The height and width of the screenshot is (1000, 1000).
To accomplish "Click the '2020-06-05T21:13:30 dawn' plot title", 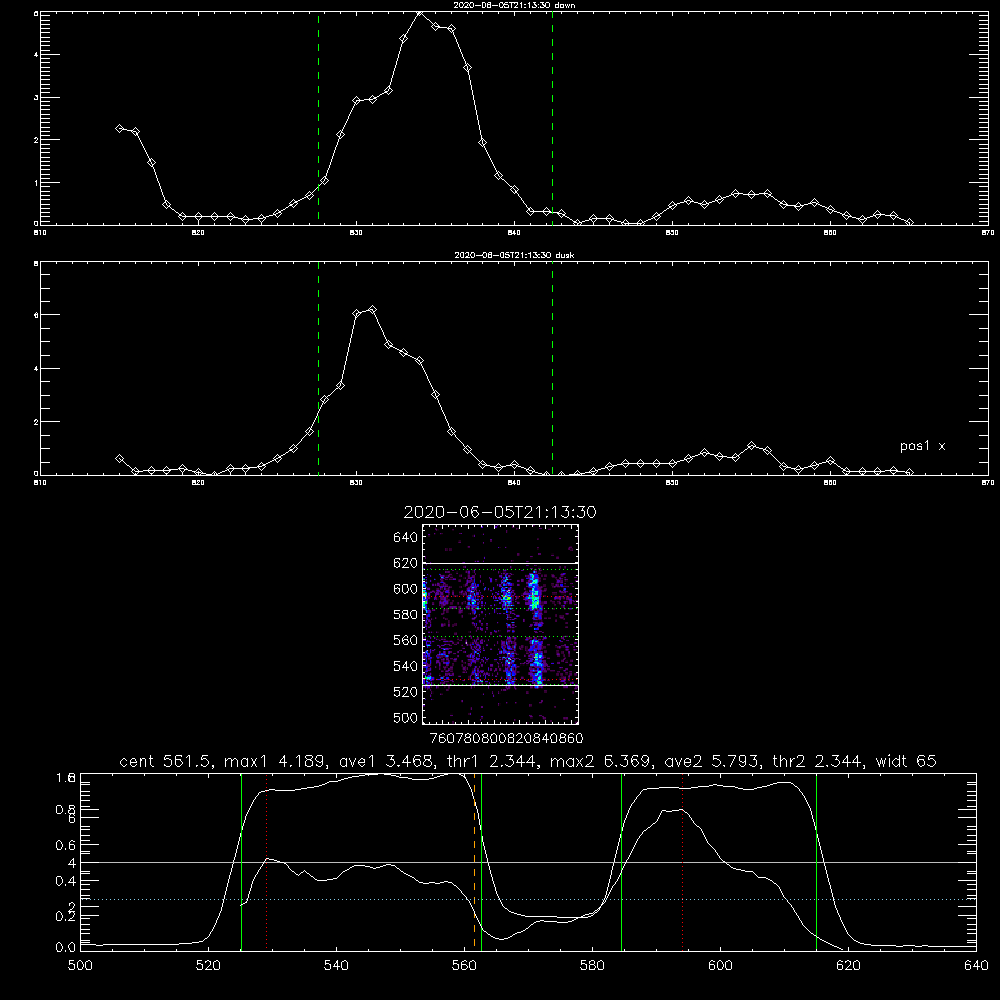I will tap(514, 4).
